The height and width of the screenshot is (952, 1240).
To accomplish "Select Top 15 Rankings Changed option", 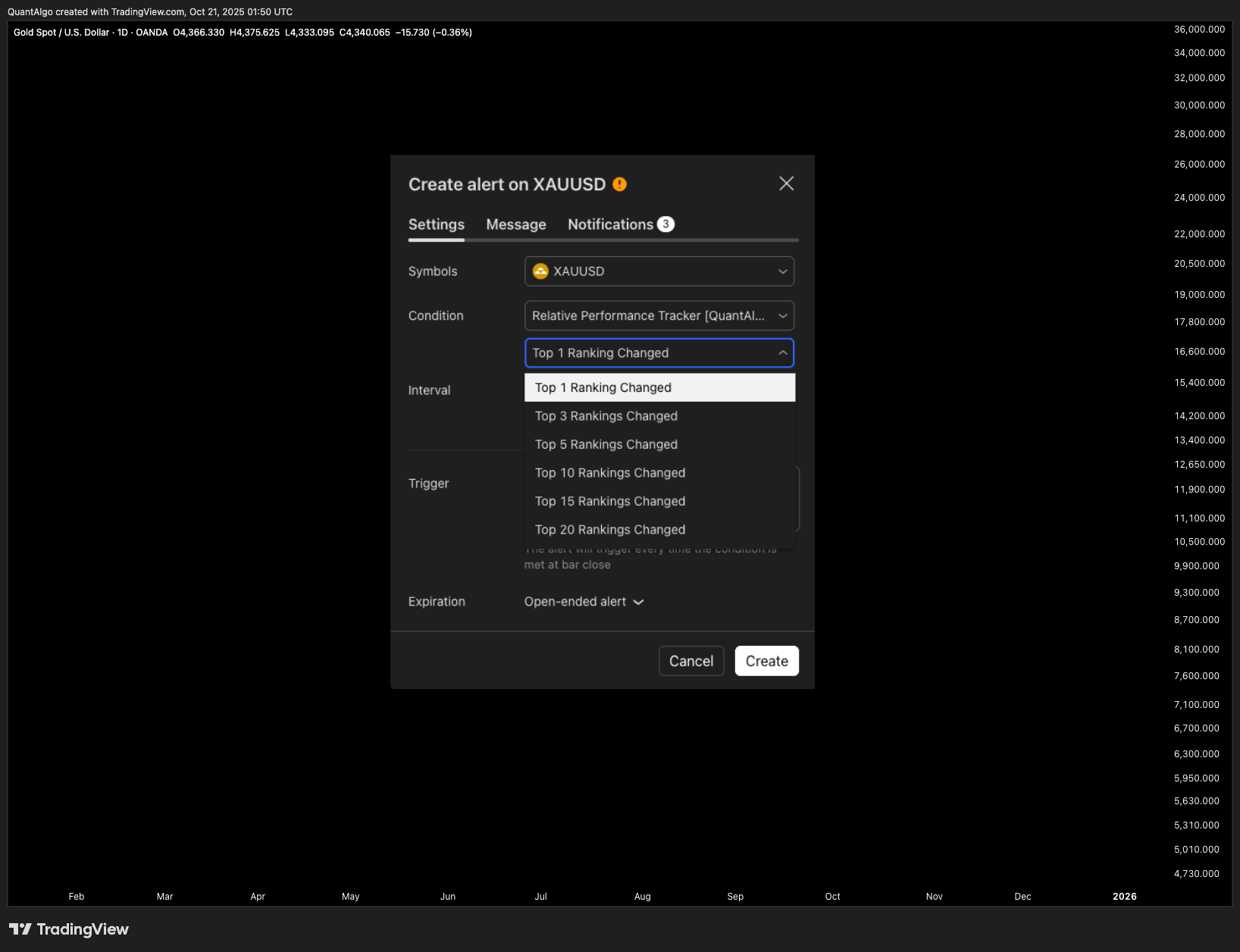I will tap(659, 501).
